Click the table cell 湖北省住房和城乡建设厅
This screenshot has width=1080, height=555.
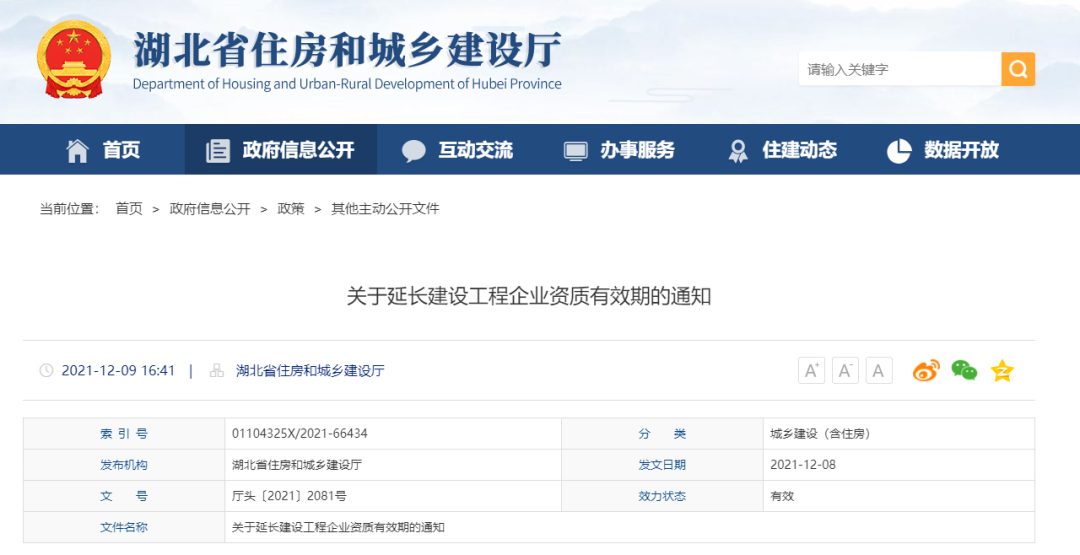click(393, 465)
